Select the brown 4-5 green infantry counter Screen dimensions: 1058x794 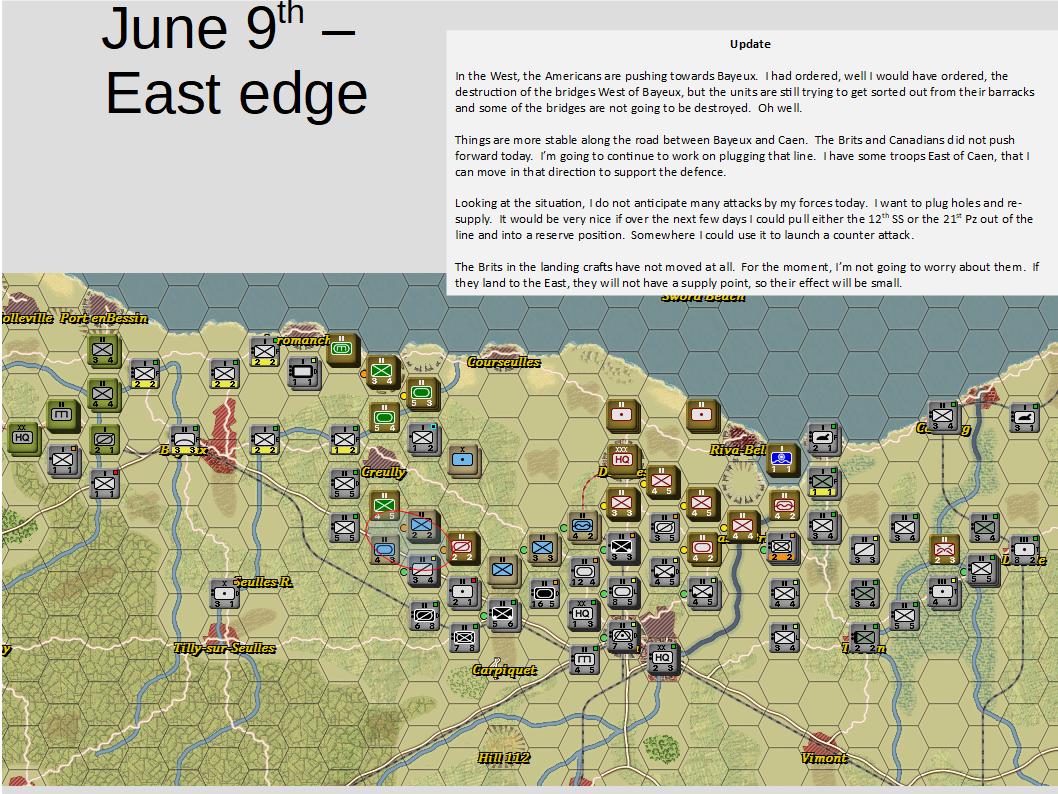pos(384,506)
